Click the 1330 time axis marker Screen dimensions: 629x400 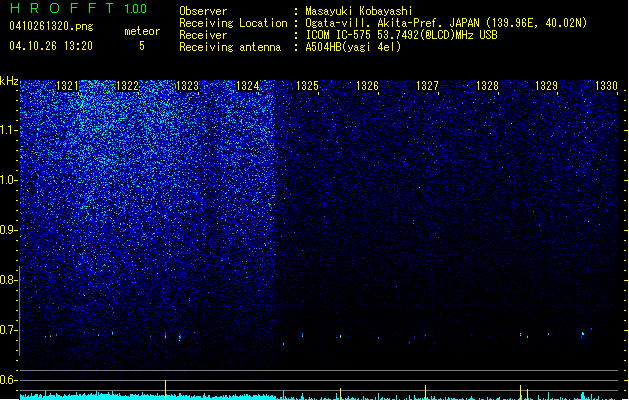tap(606, 86)
